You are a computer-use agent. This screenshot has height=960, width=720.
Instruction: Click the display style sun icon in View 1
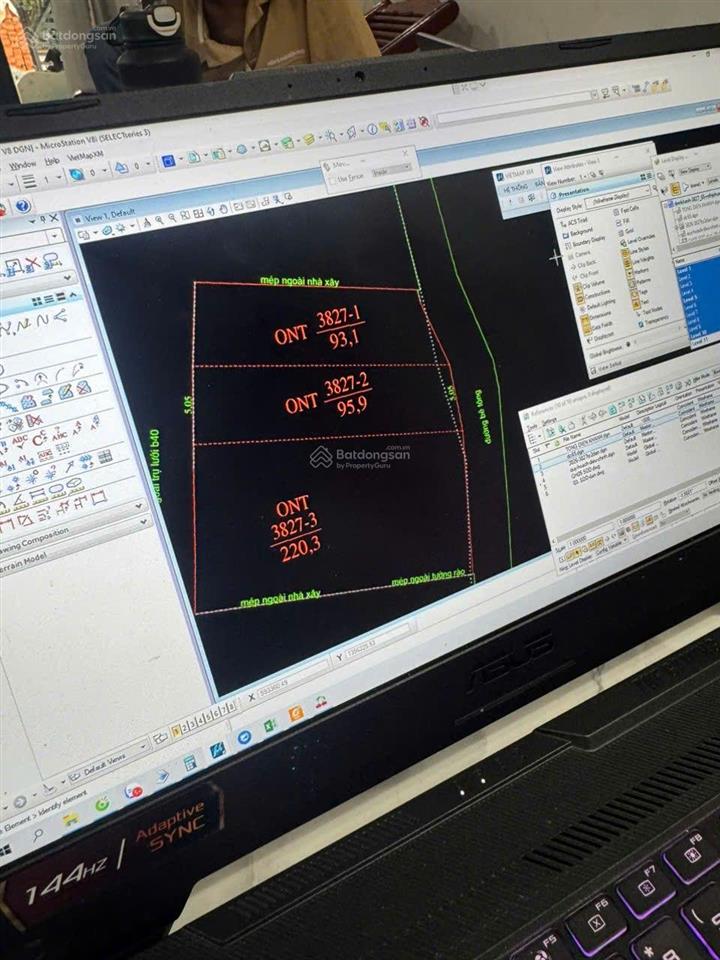tap(121, 228)
